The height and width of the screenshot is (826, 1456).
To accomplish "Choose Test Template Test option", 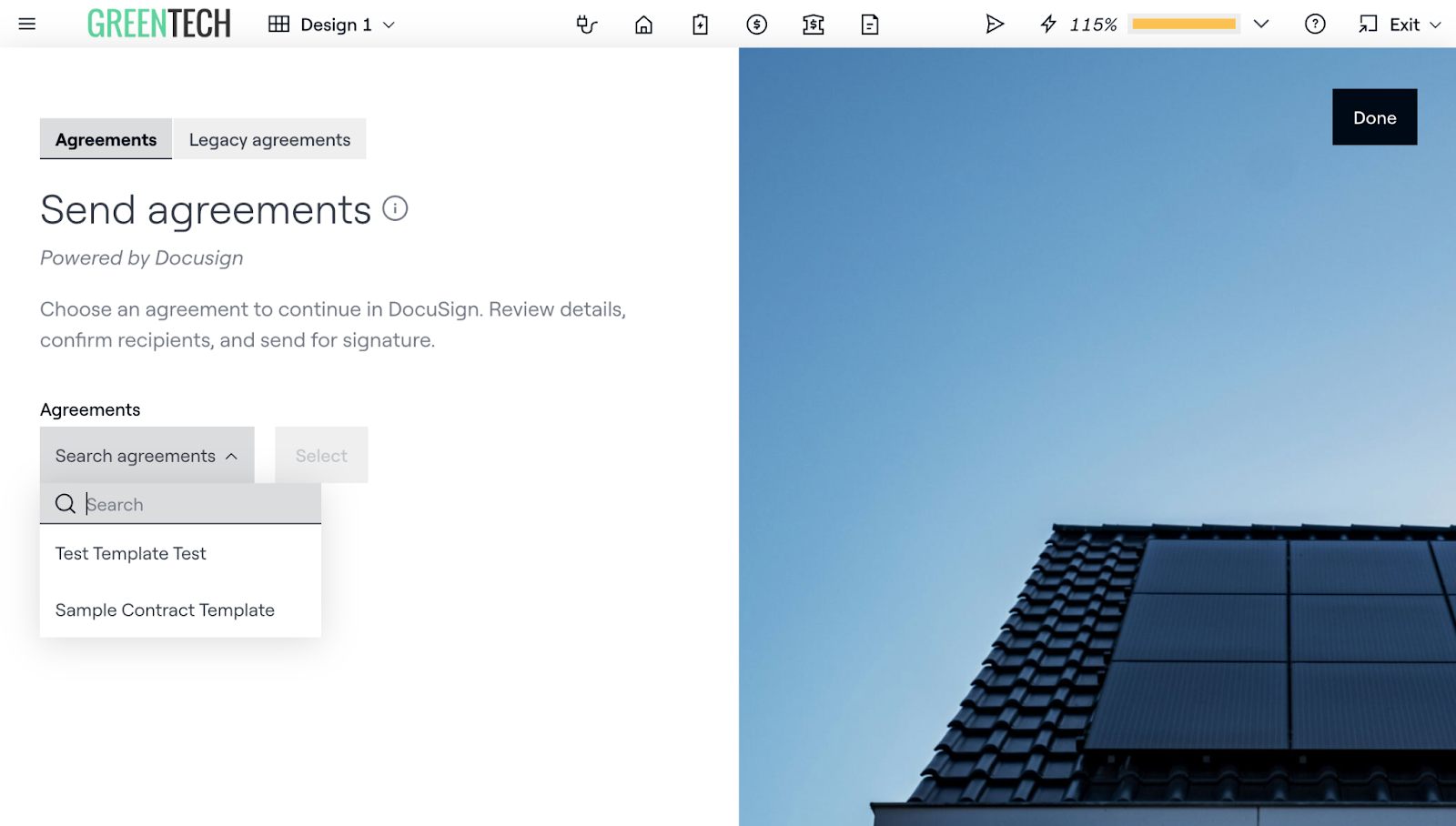I will click(131, 553).
